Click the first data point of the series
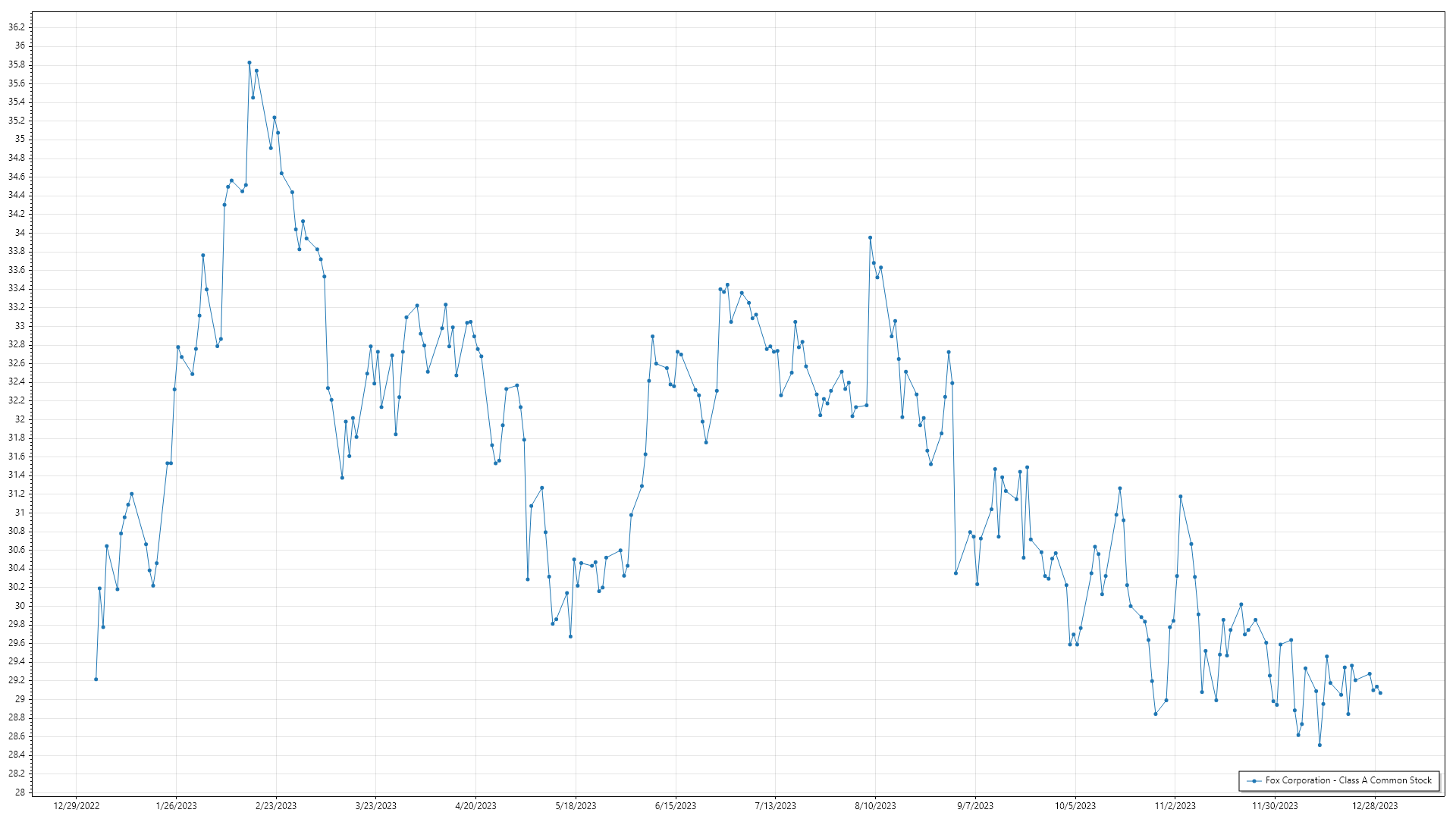The width and height of the screenshot is (1456, 819). (96, 679)
